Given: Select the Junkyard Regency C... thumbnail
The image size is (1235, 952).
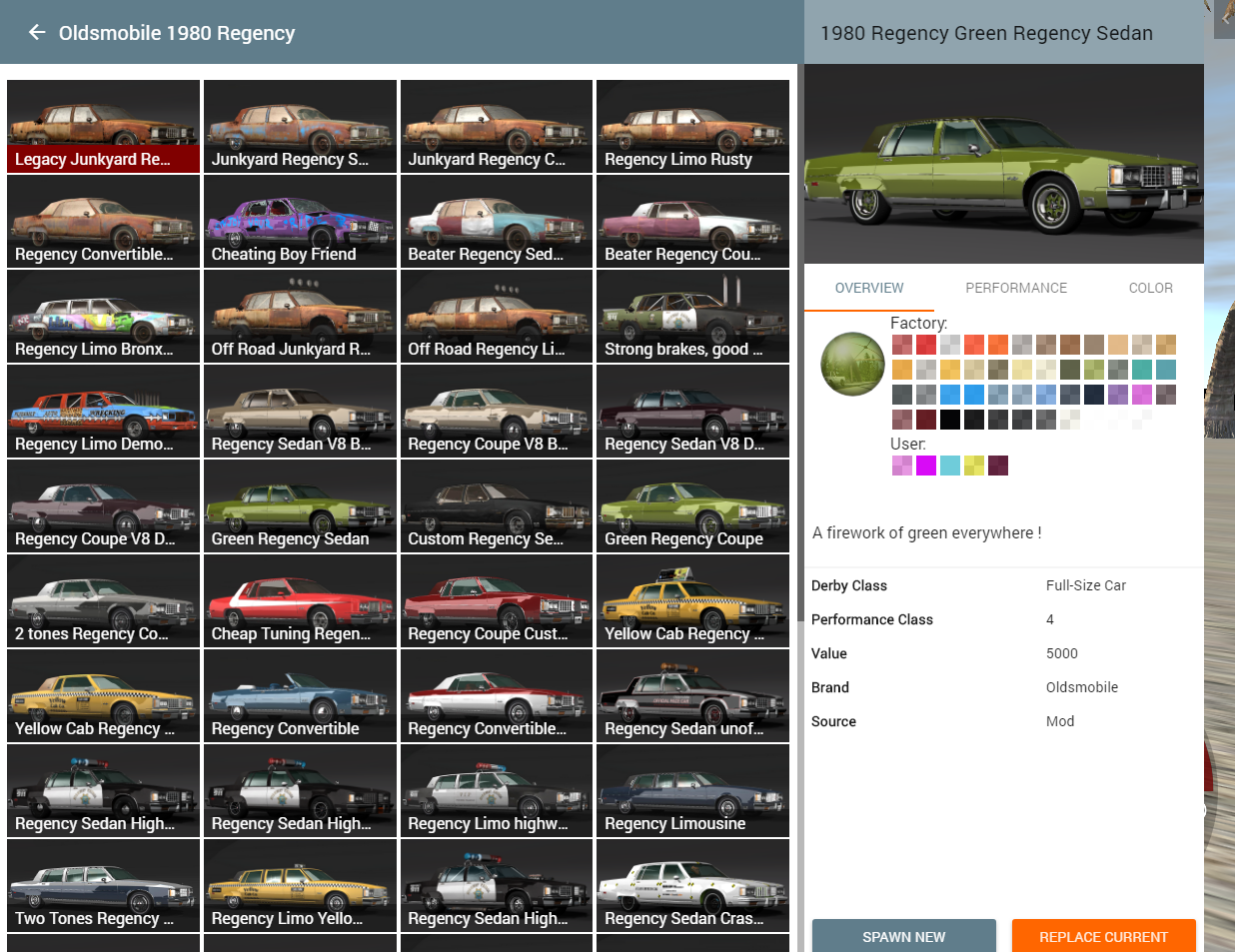Looking at the screenshot, I should [x=497, y=126].
